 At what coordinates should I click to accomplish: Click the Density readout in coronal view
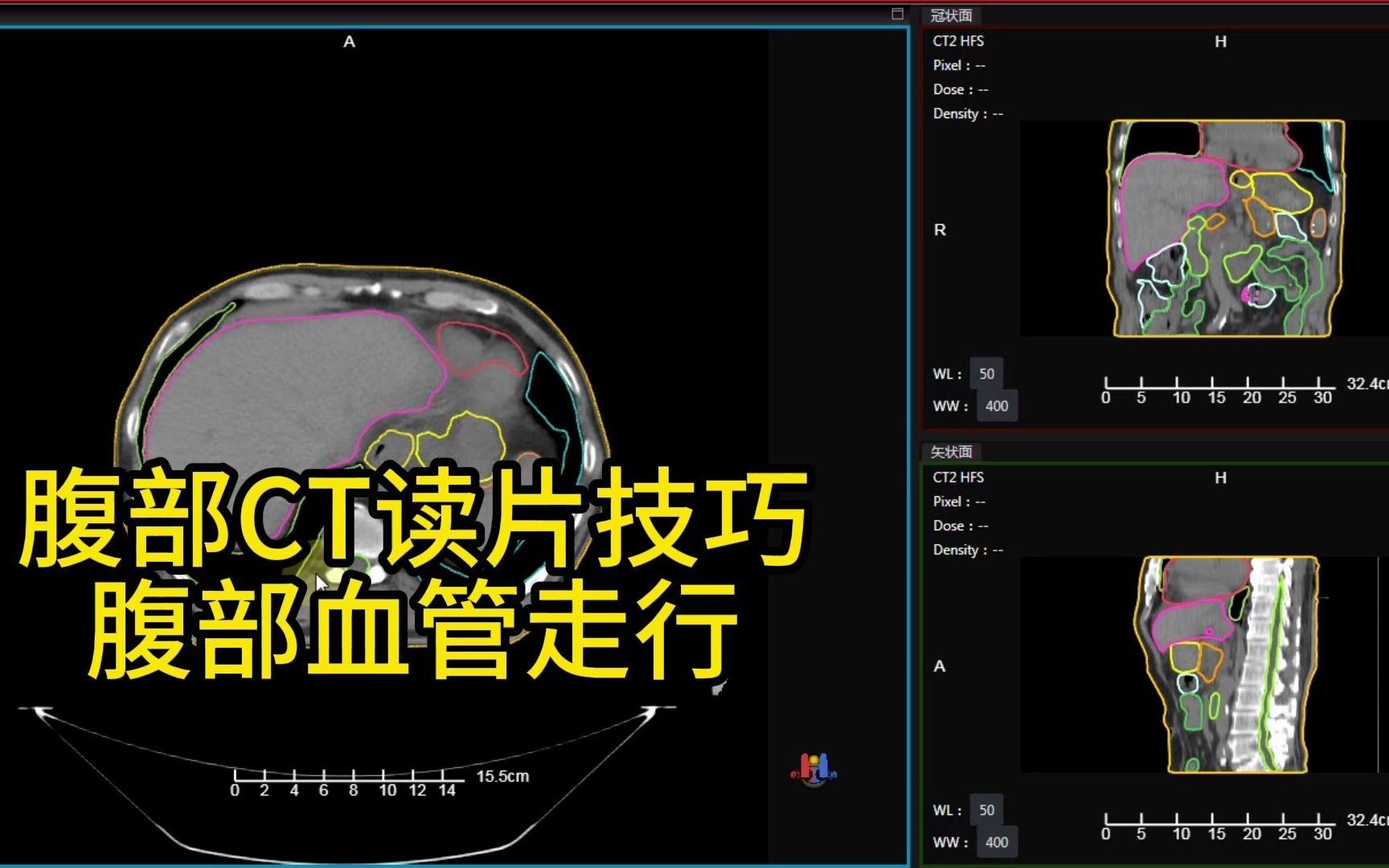click(968, 113)
